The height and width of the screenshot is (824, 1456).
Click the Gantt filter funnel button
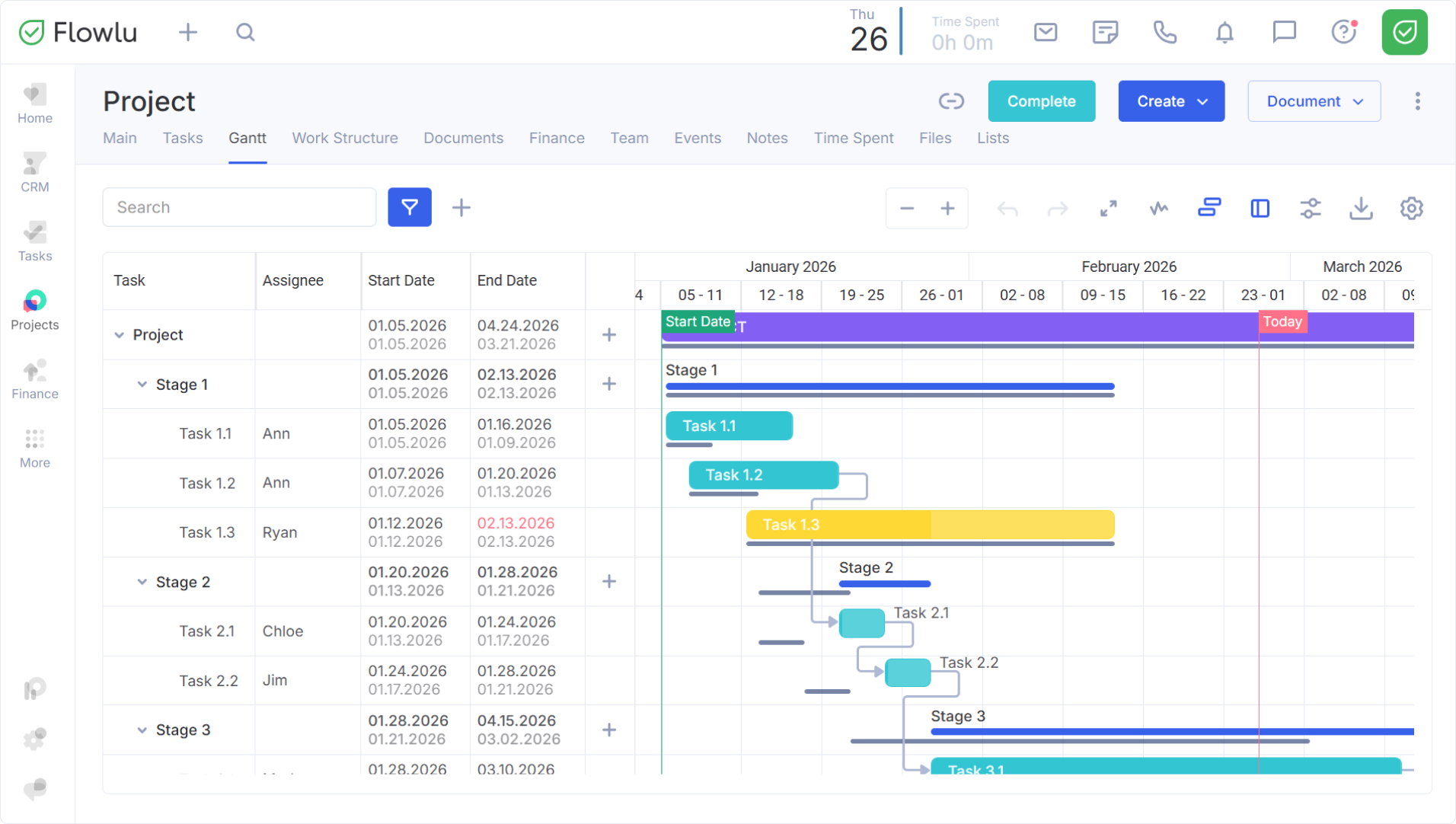point(409,207)
